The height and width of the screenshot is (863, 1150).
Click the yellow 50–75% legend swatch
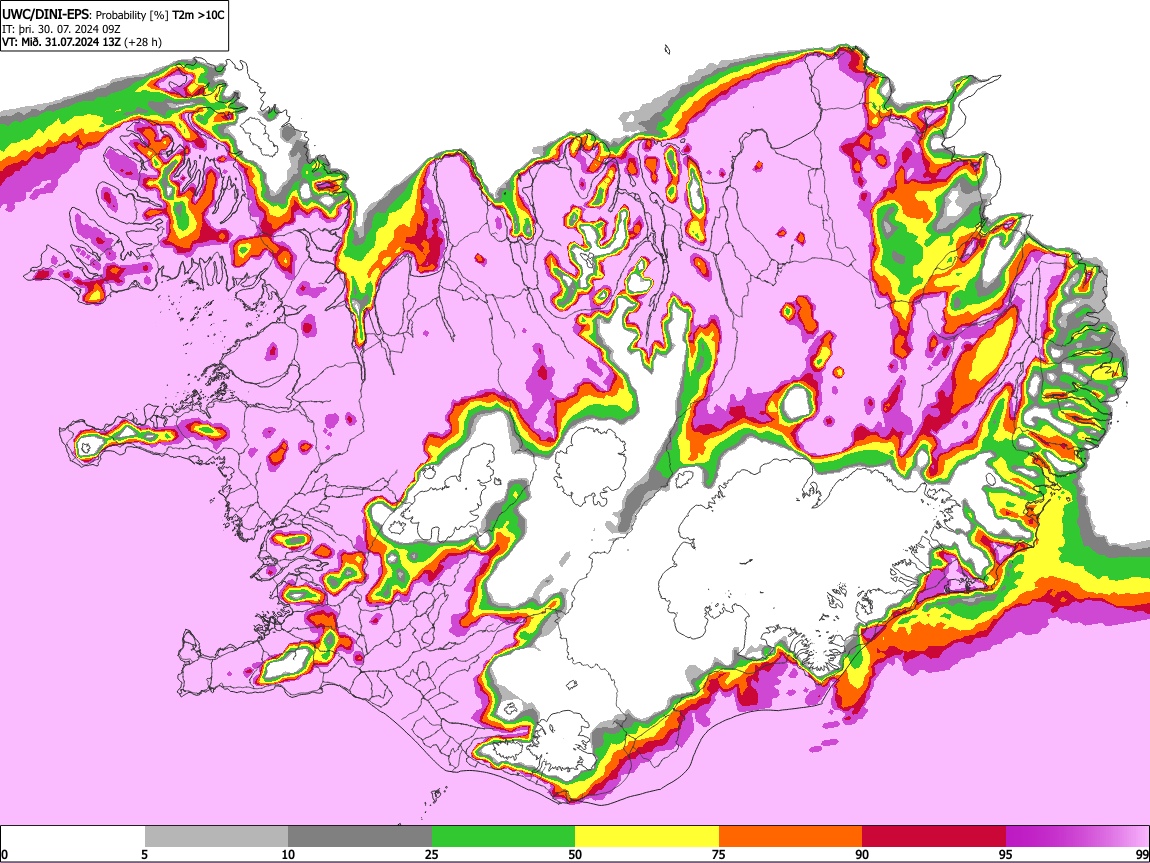click(x=647, y=836)
